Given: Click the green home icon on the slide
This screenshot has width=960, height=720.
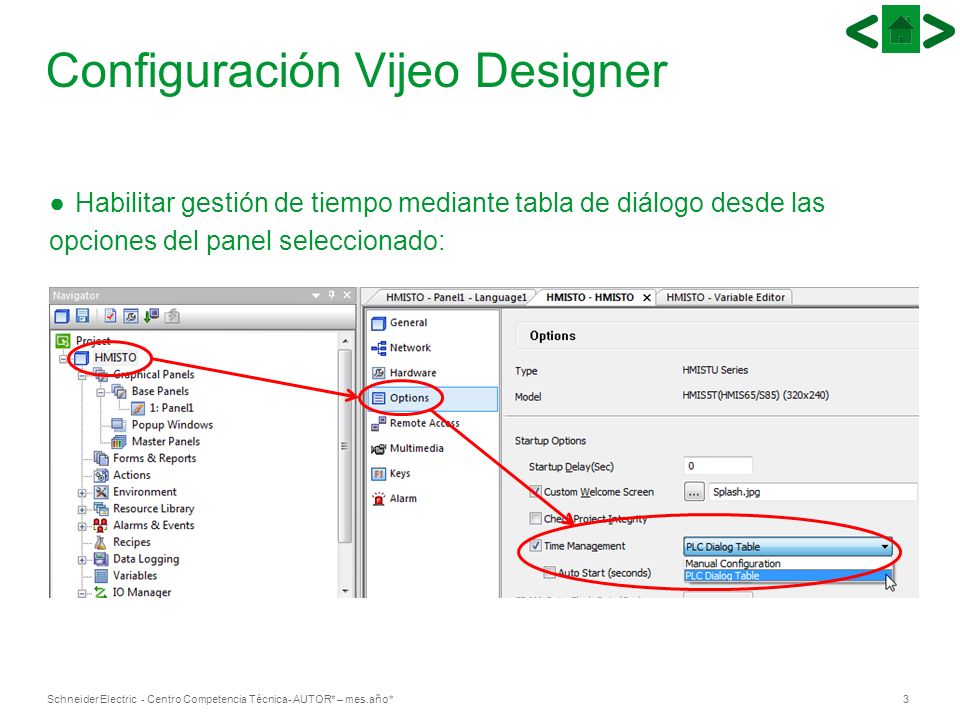Looking at the screenshot, I should click(x=901, y=29).
